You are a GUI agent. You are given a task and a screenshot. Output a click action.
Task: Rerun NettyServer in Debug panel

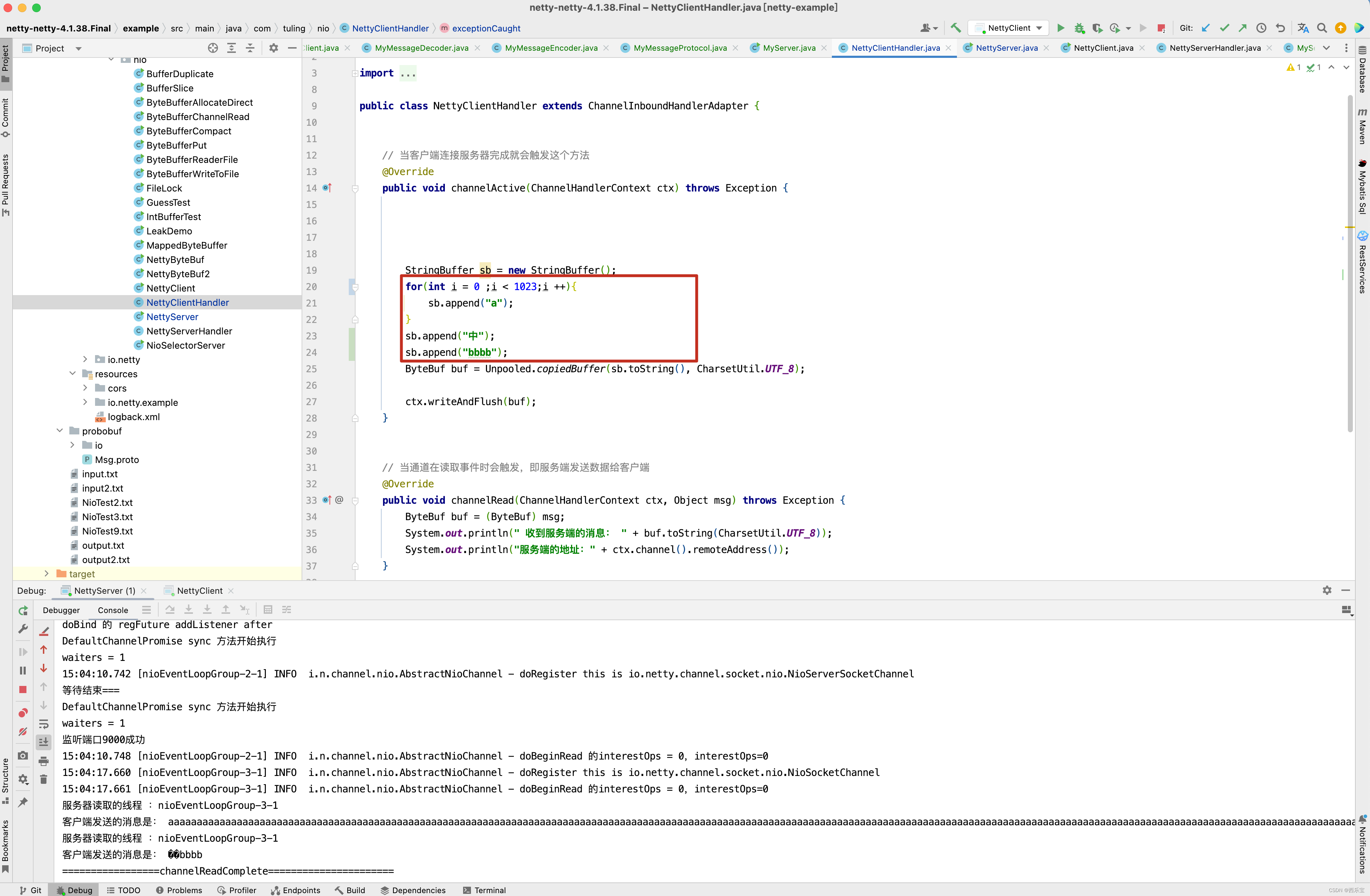[x=23, y=611]
